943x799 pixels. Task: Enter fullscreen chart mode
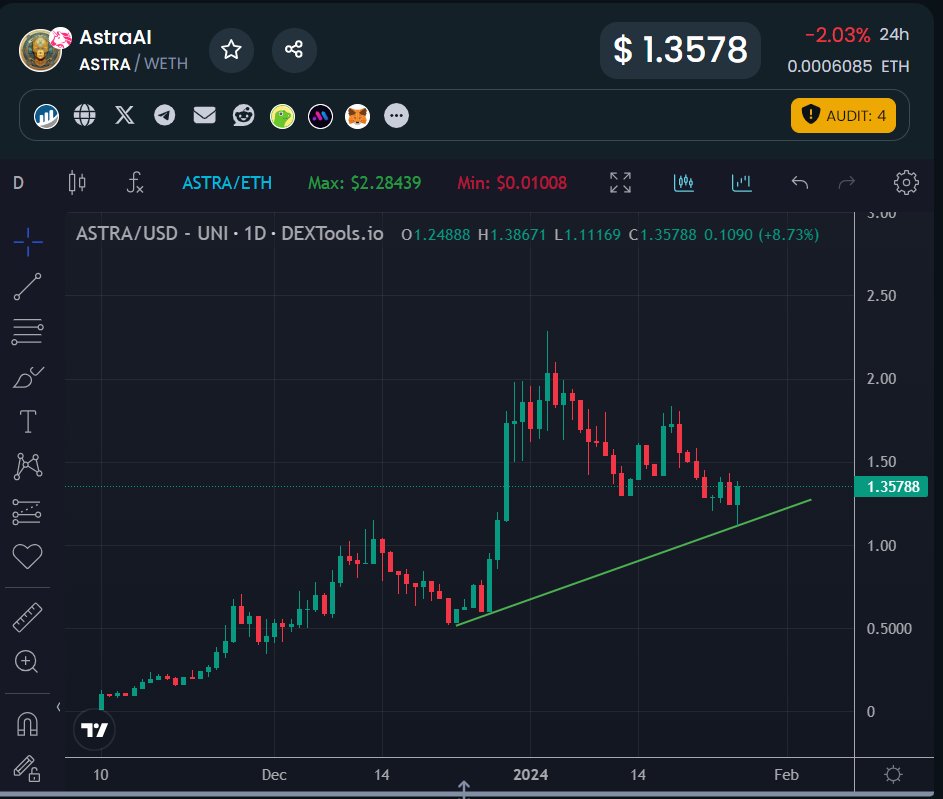click(620, 182)
